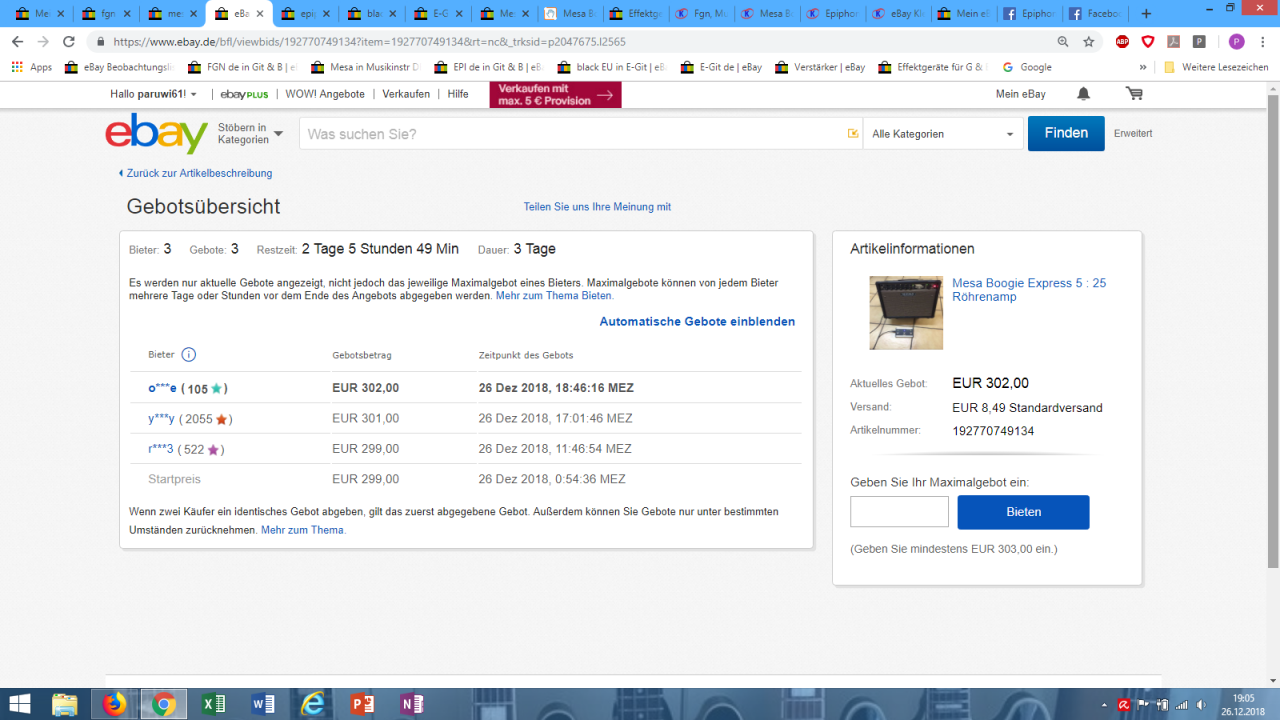Click the Mesa Boogie amp thumbnail

(x=906, y=313)
